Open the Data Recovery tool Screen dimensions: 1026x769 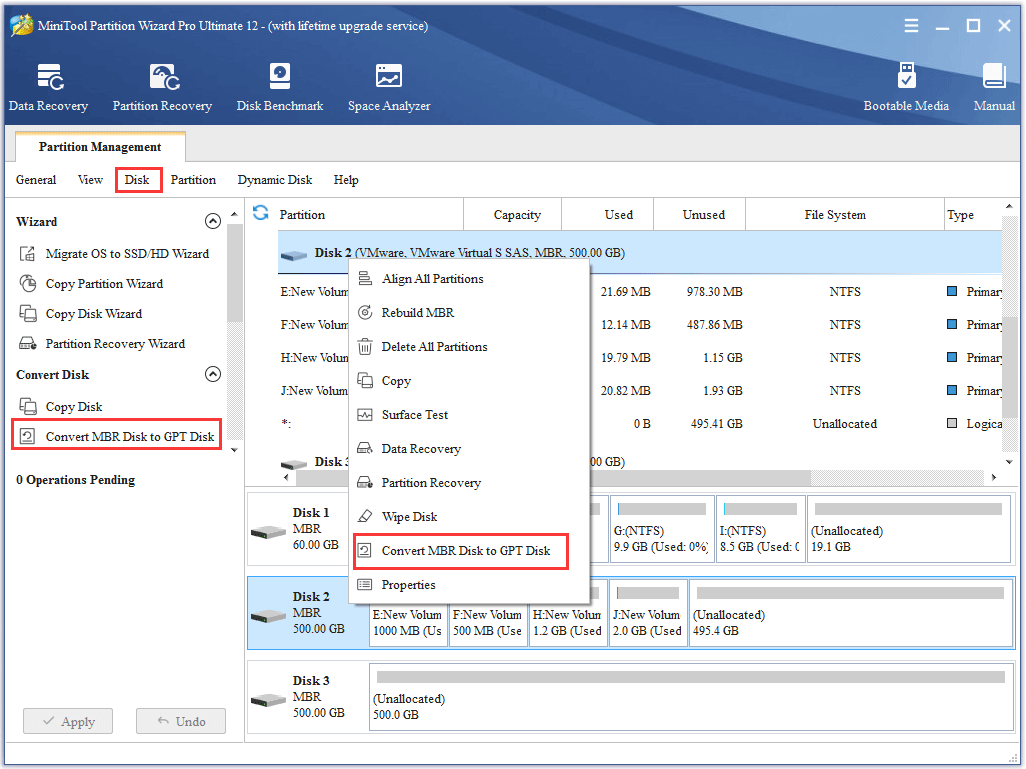tap(49, 86)
